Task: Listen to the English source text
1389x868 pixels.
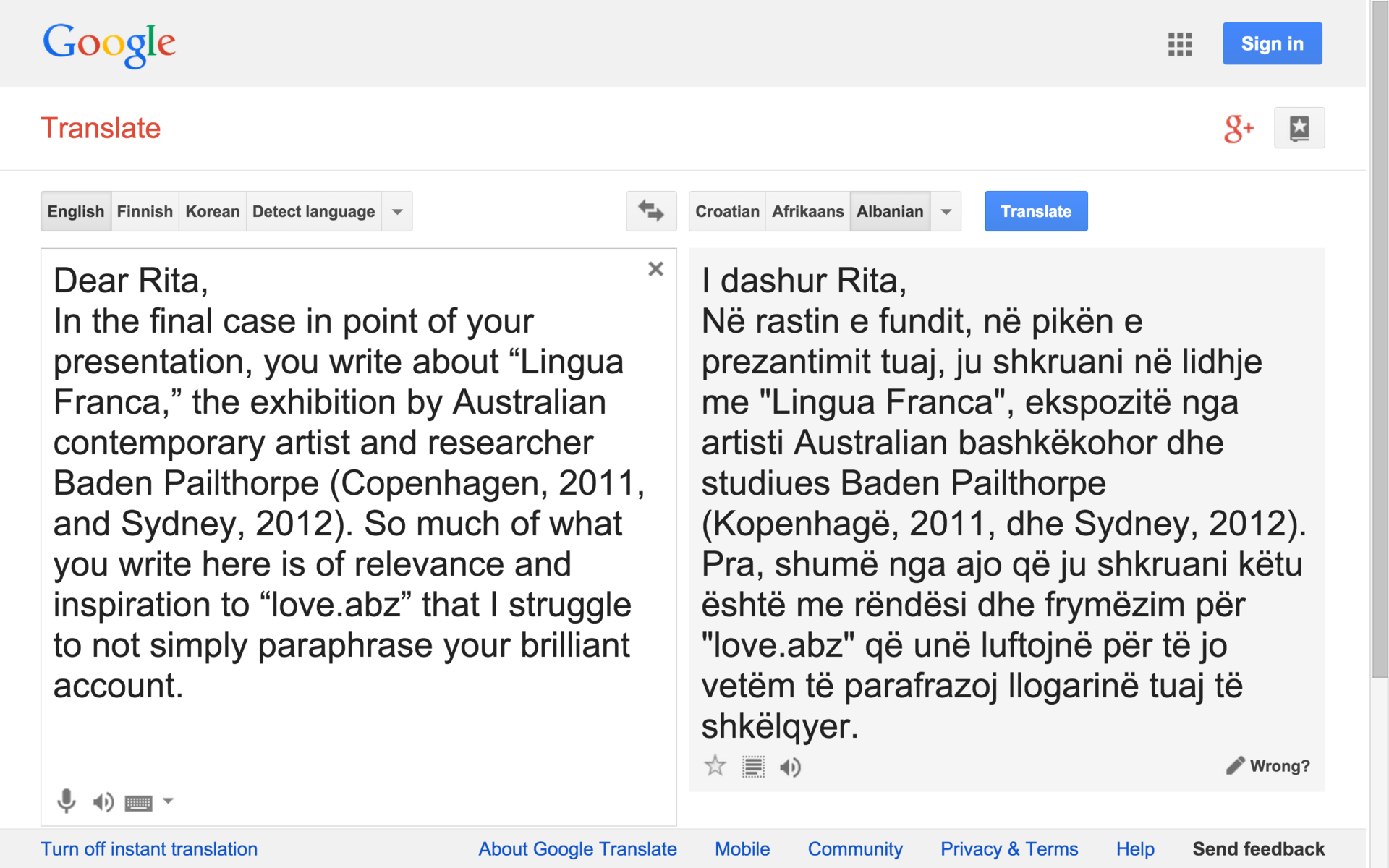Action: [x=103, y=801]
